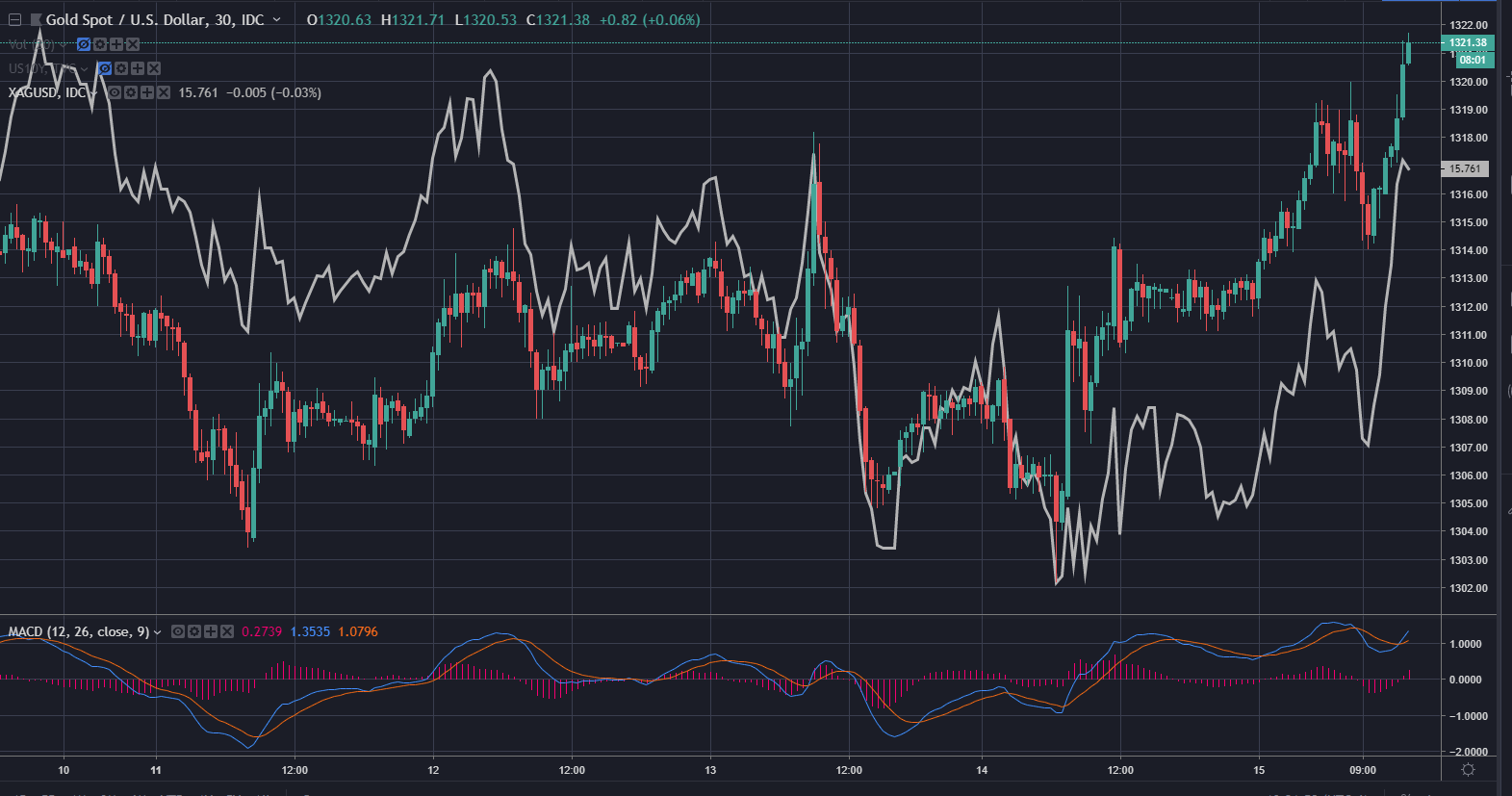Click the date 13 on time axis
Image resolution: width=1512 pixels, height=796 pixels.
tap(710, 770)
